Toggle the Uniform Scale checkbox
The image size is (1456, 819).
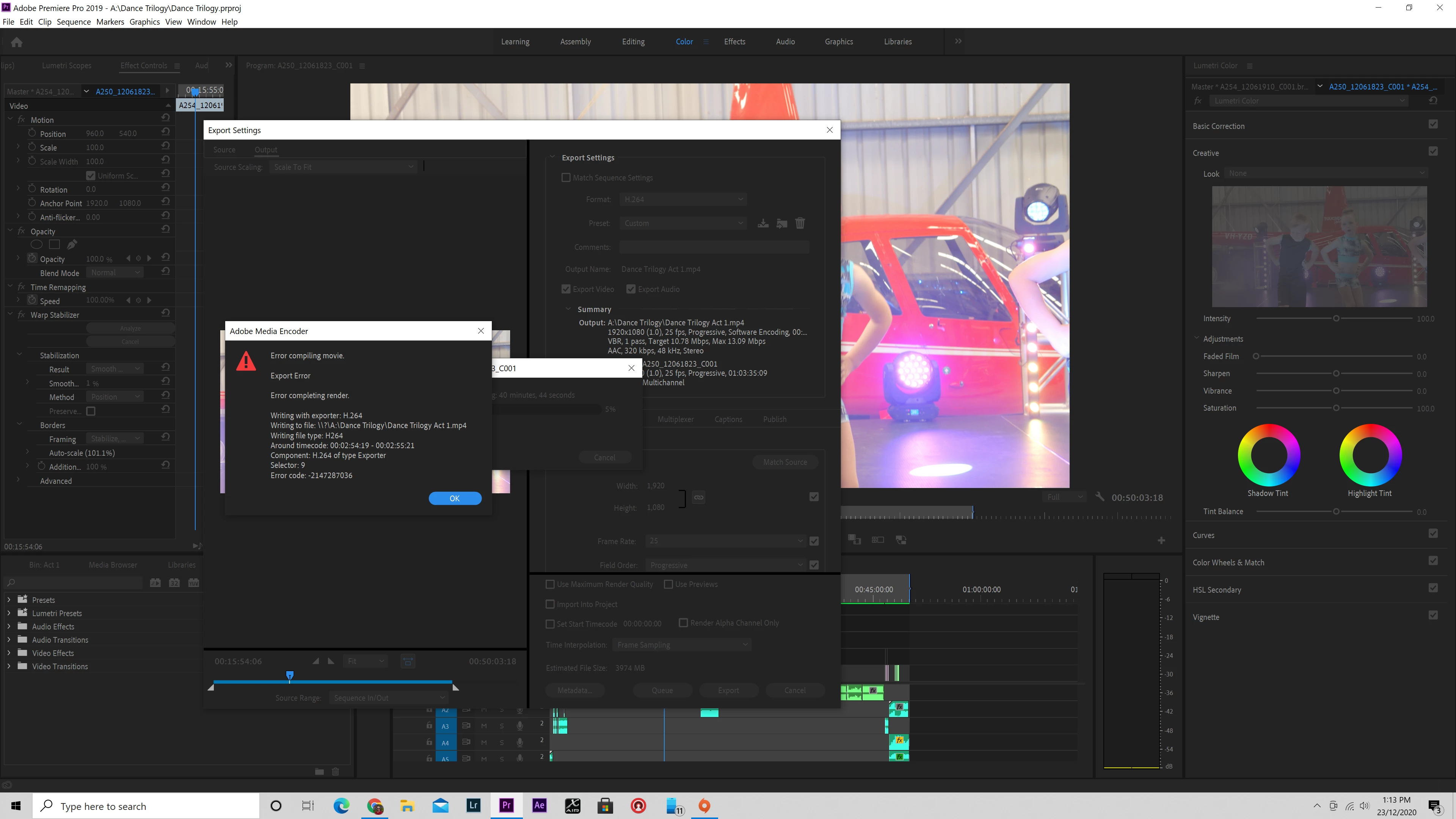pyautogui.click(x=91, y=175)
